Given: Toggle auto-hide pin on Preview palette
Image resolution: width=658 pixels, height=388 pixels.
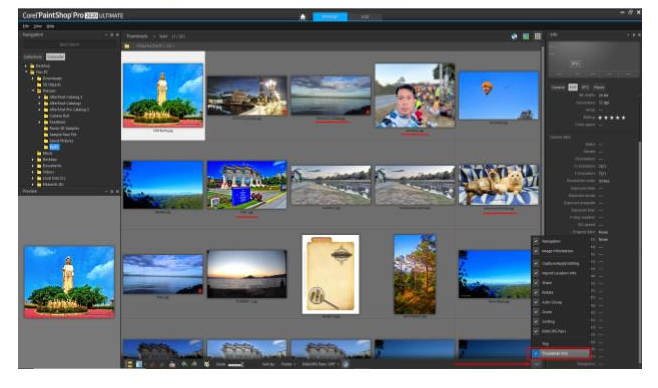Looking at the screenshot, I should (x=112, y=191).
